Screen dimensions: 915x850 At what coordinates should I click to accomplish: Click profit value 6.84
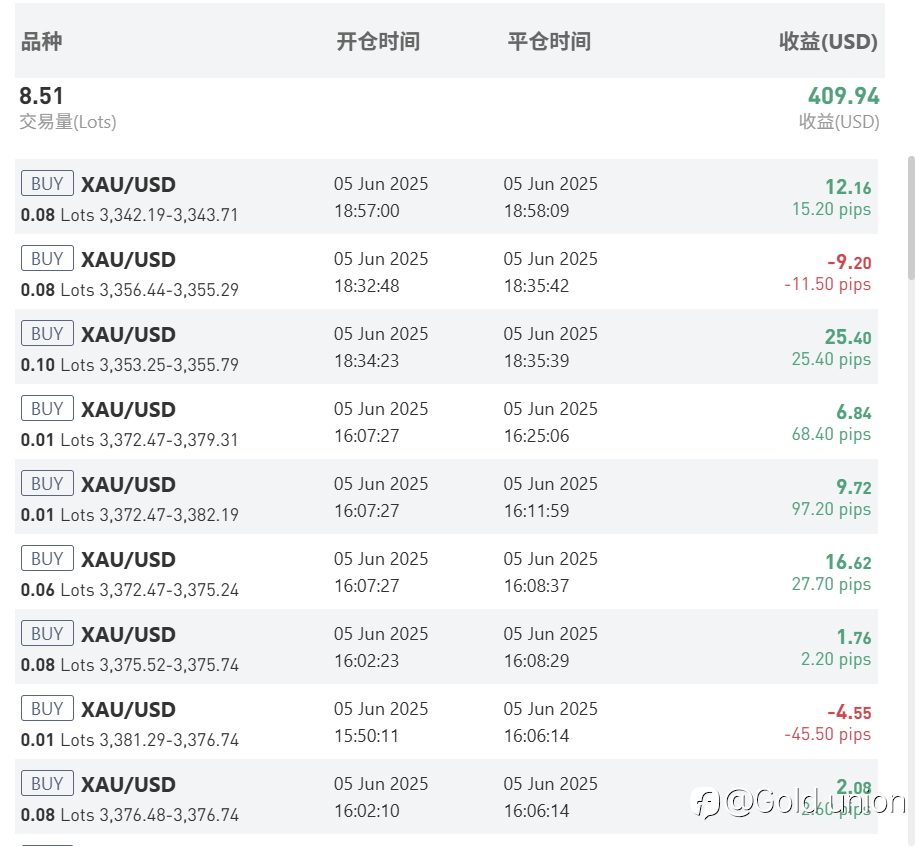point(854,412)
